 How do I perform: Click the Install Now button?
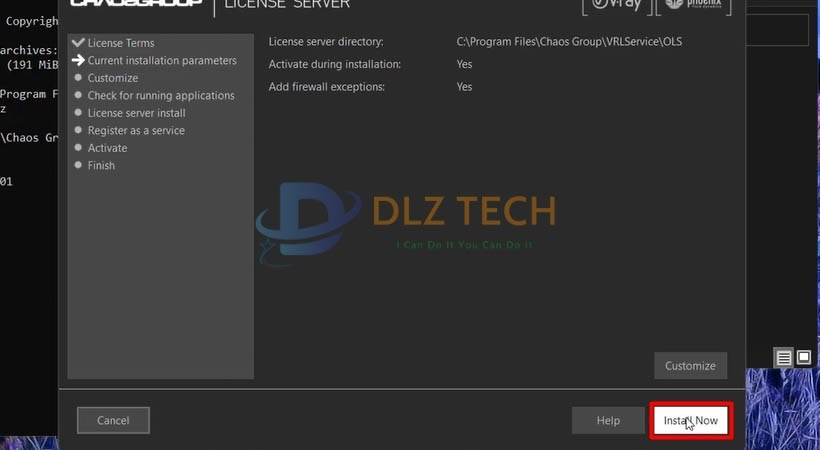[x=691, y=421]
